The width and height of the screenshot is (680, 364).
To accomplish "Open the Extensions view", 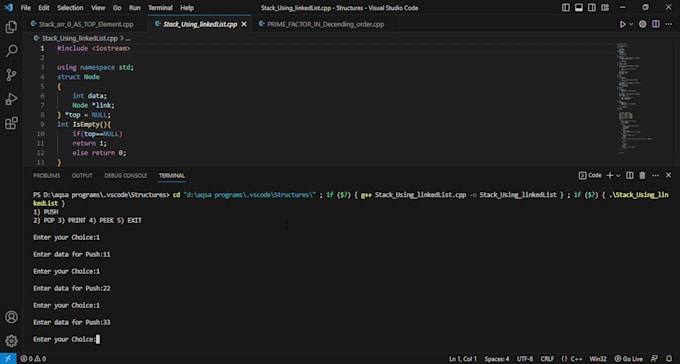I will click(x=11, y=123).
